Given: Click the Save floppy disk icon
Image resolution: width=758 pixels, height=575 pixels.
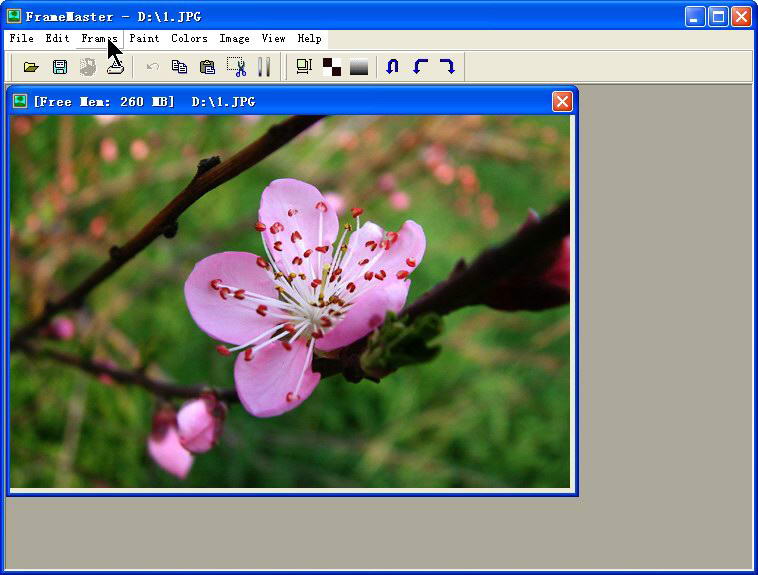Looking at the screenshot, I should 60,67.
